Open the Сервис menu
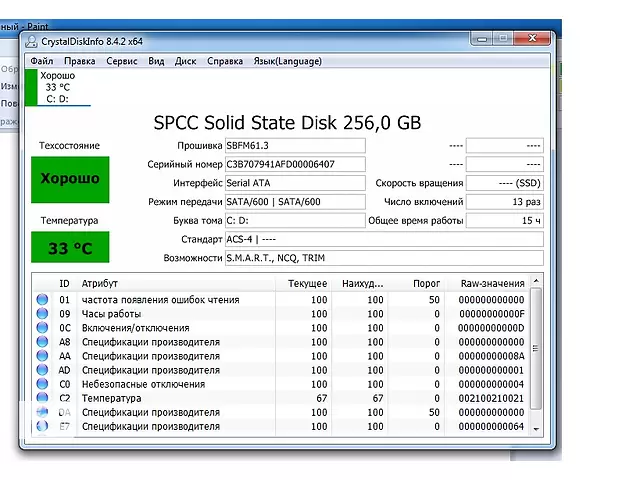Viewport: 640px width, 480px height. tap(122, 61)
